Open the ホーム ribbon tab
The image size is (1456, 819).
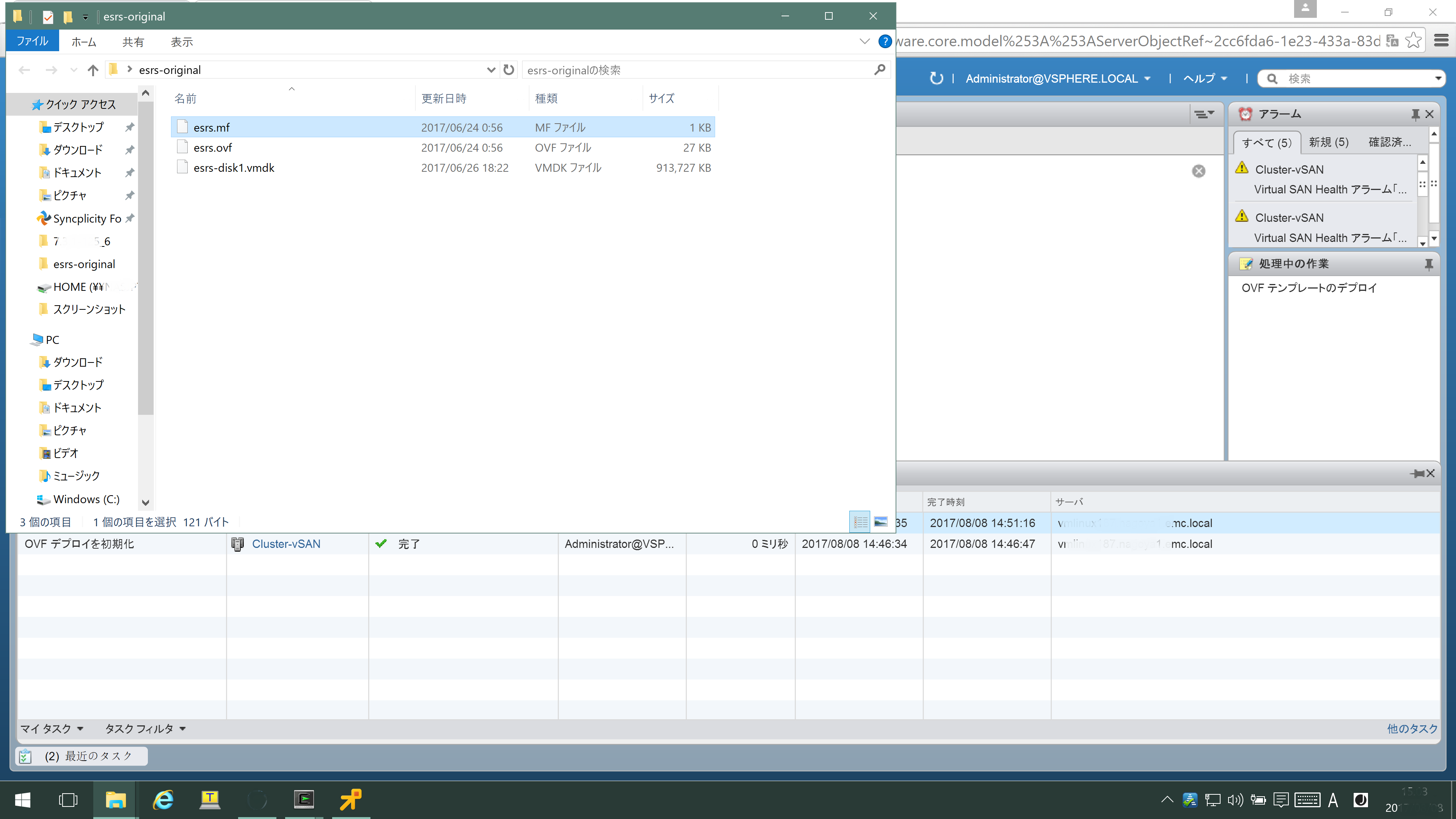[84, 42]
